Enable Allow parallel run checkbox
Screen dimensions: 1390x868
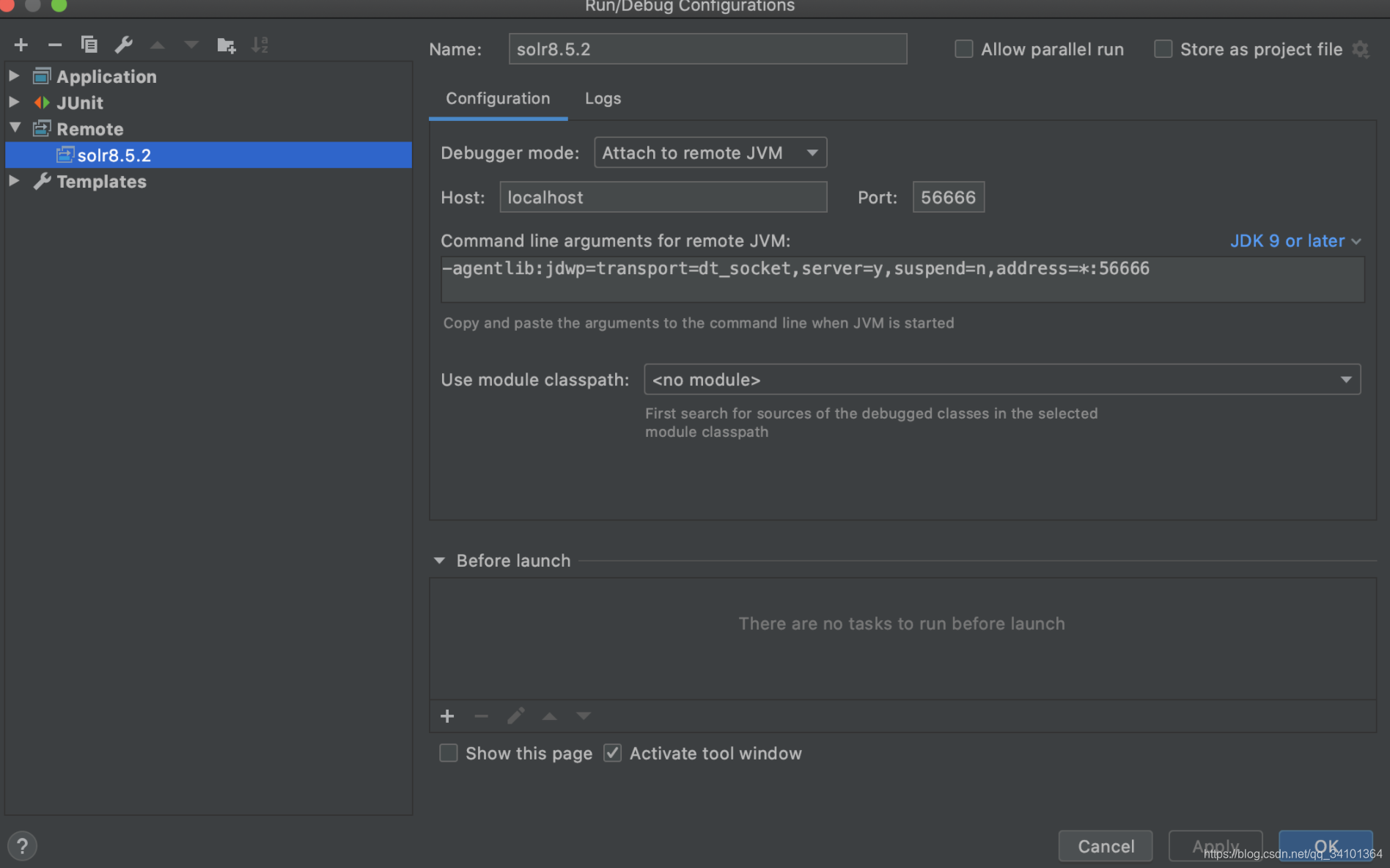(963, 49)
